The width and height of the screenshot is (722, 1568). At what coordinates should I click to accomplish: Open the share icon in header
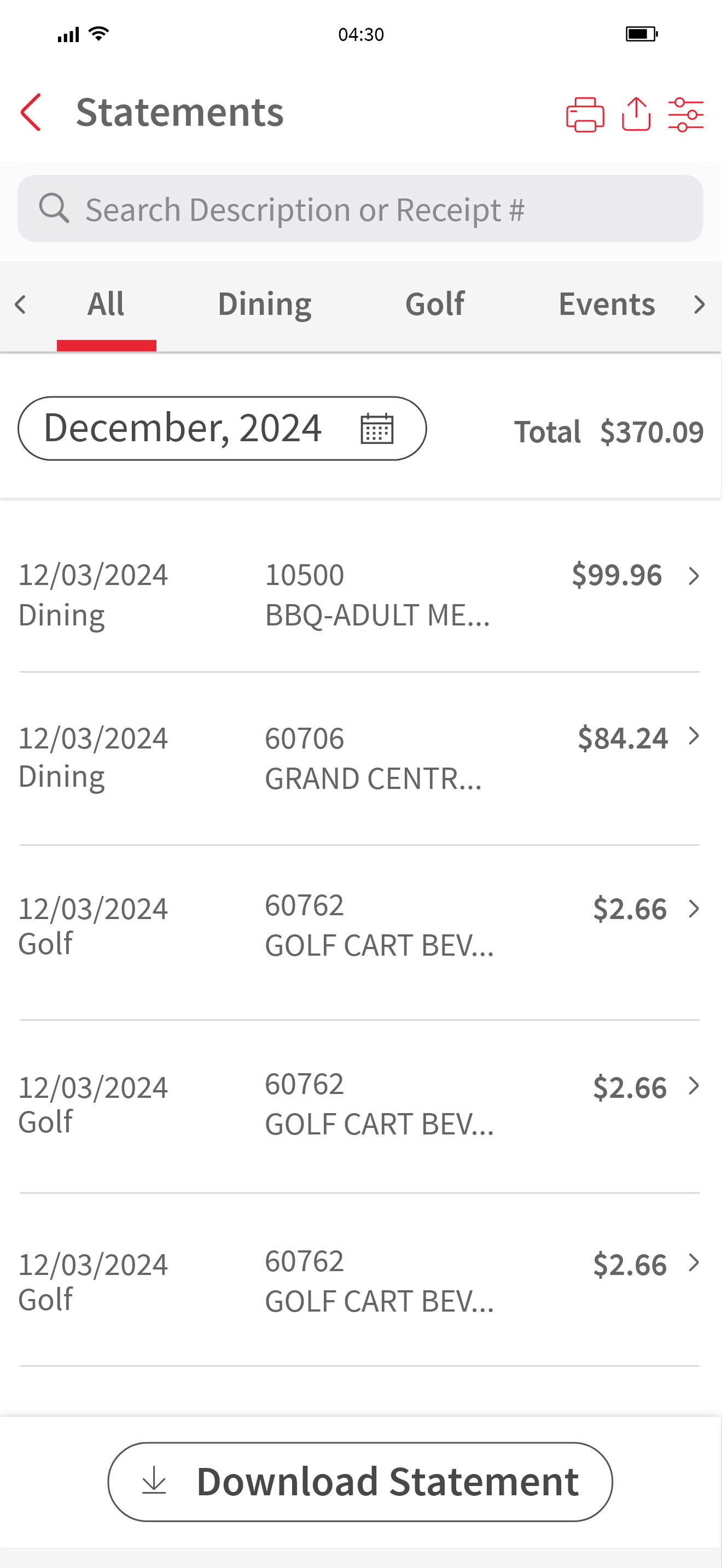pyautogui.click(x=636, y=114)
